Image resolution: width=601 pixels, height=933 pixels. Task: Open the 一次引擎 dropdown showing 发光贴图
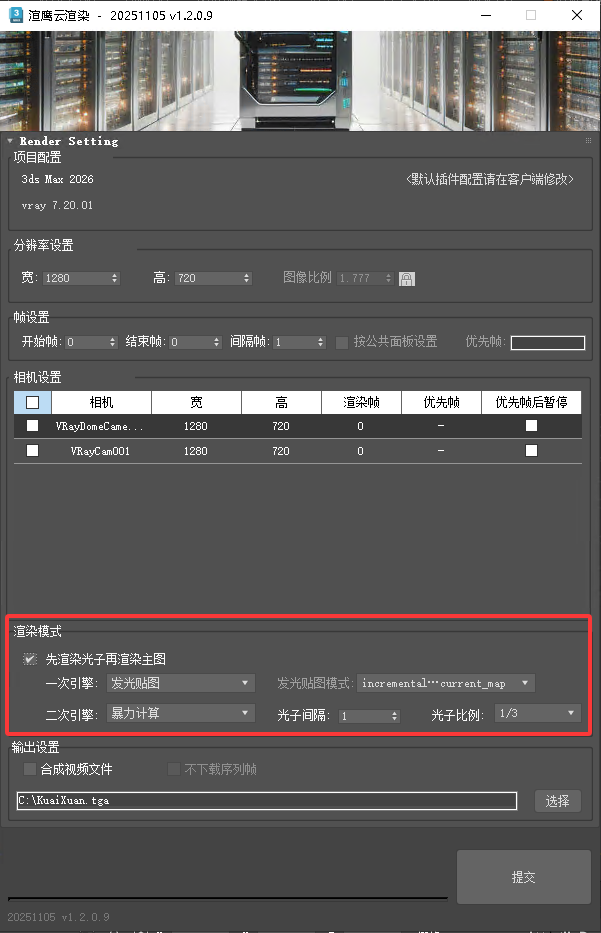click(x=181, y=683)
